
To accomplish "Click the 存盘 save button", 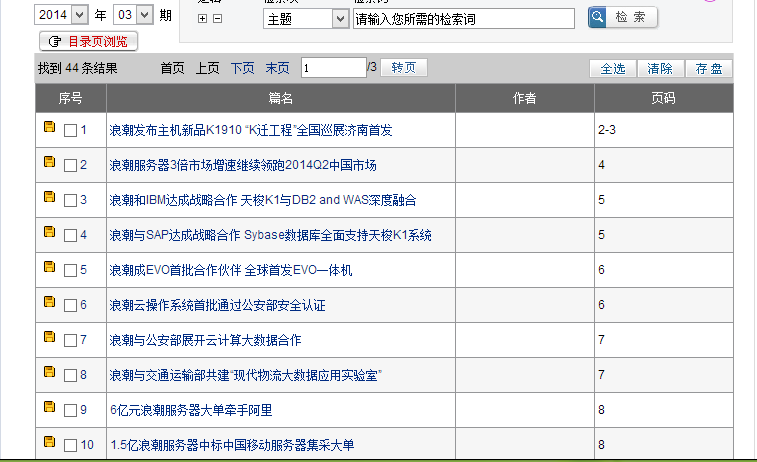I will coord(709,69).
